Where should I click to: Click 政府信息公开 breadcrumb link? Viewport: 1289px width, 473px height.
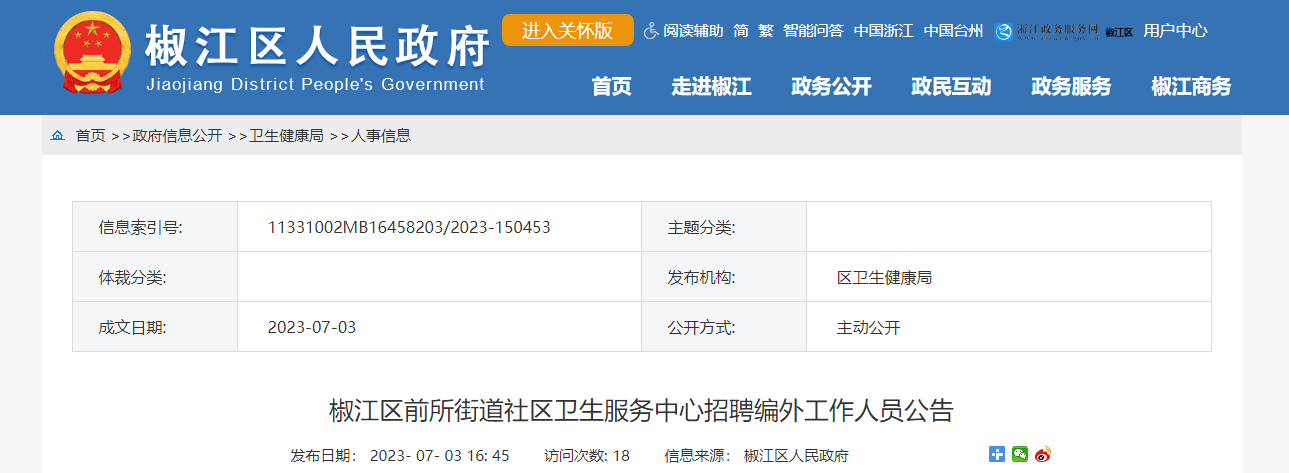coord(177,135)
